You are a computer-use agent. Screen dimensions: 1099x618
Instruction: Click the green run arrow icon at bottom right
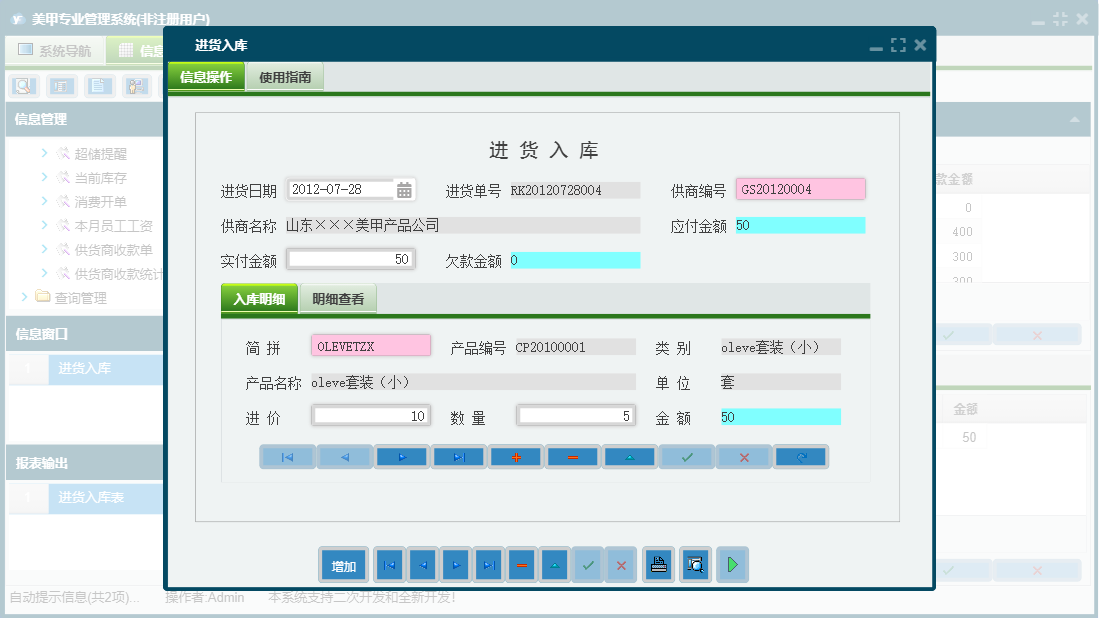(732, 565)
